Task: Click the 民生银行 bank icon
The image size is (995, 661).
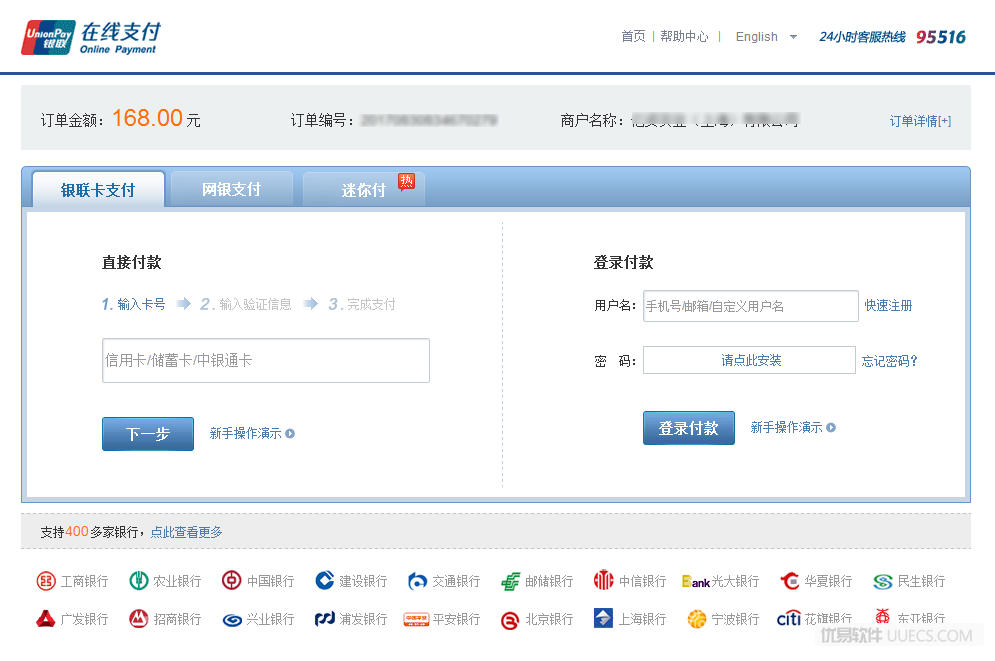Action: (883, 581)
